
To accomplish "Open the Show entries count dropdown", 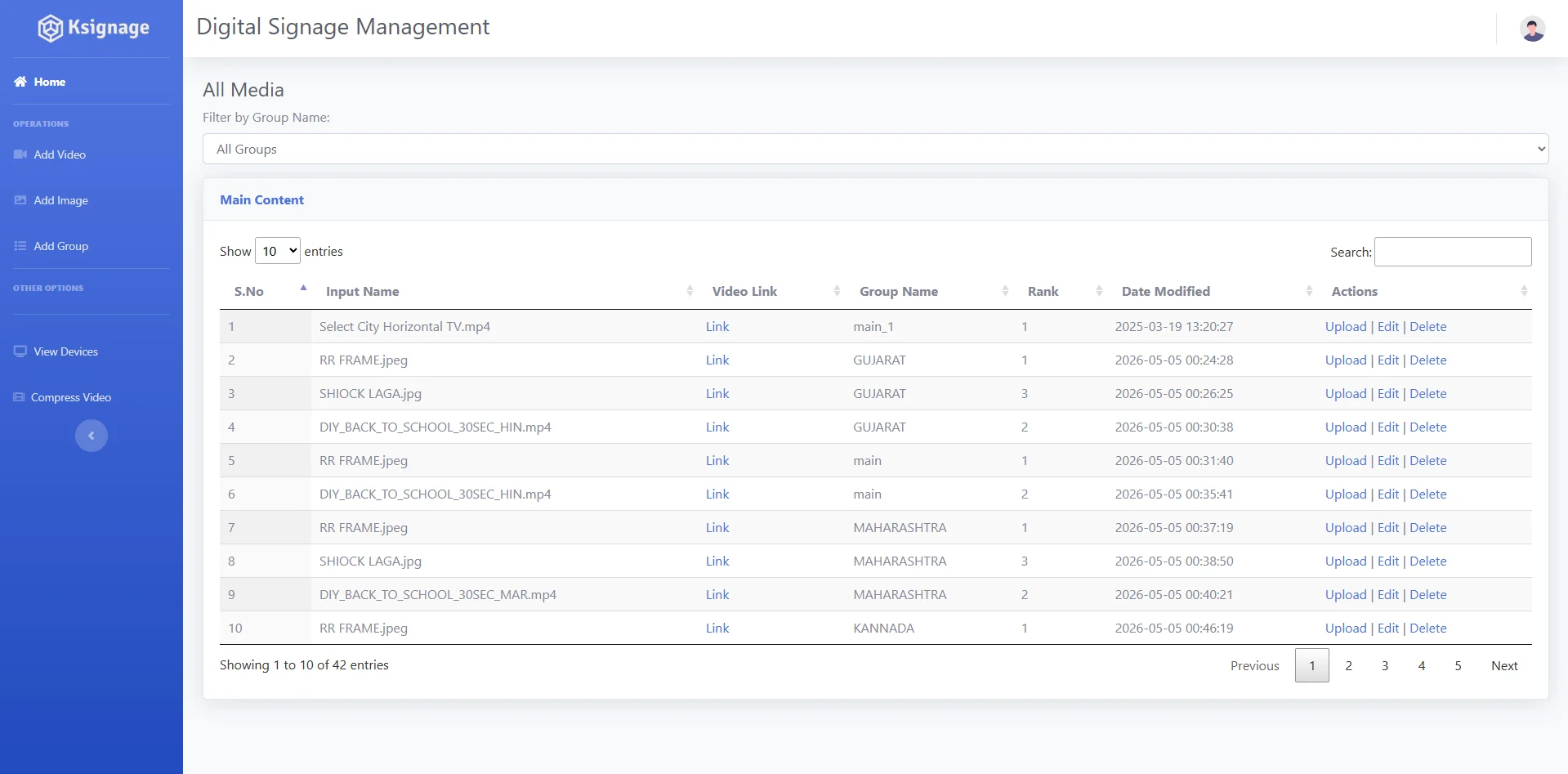I will [278, 251].
